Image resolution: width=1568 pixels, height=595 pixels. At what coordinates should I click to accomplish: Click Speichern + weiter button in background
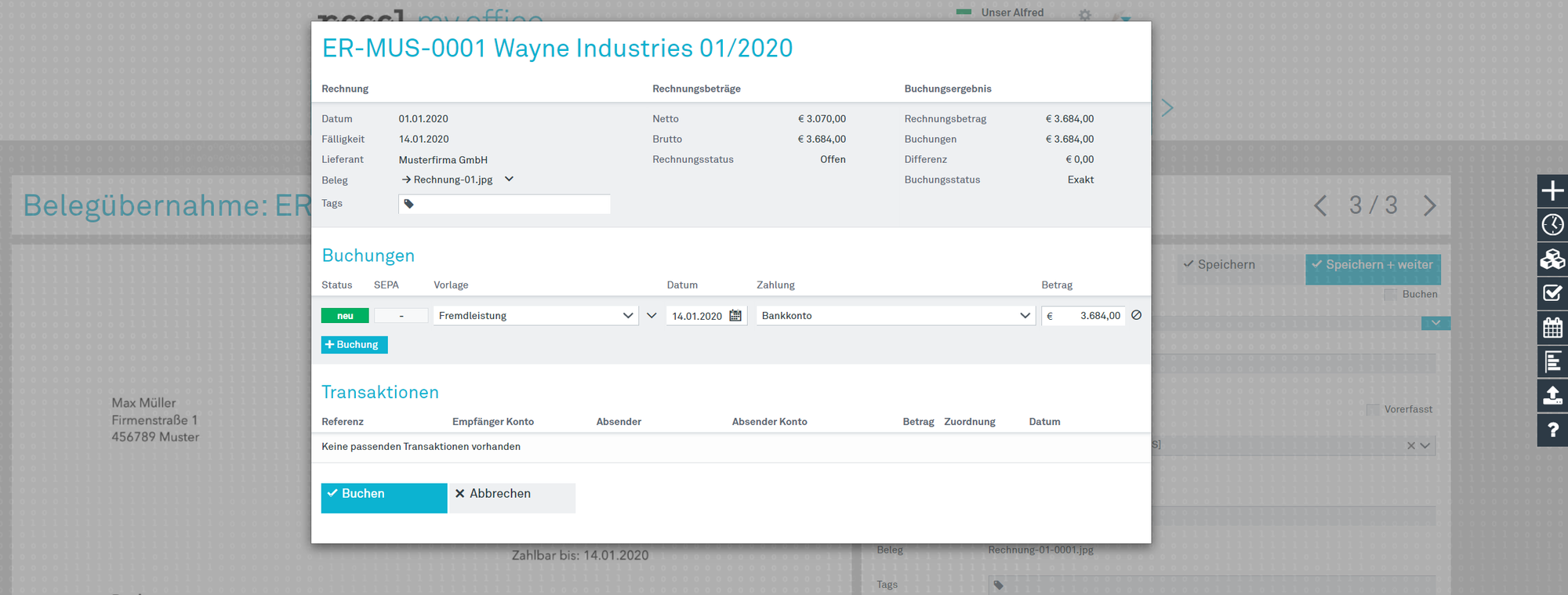click(1373, 269)
